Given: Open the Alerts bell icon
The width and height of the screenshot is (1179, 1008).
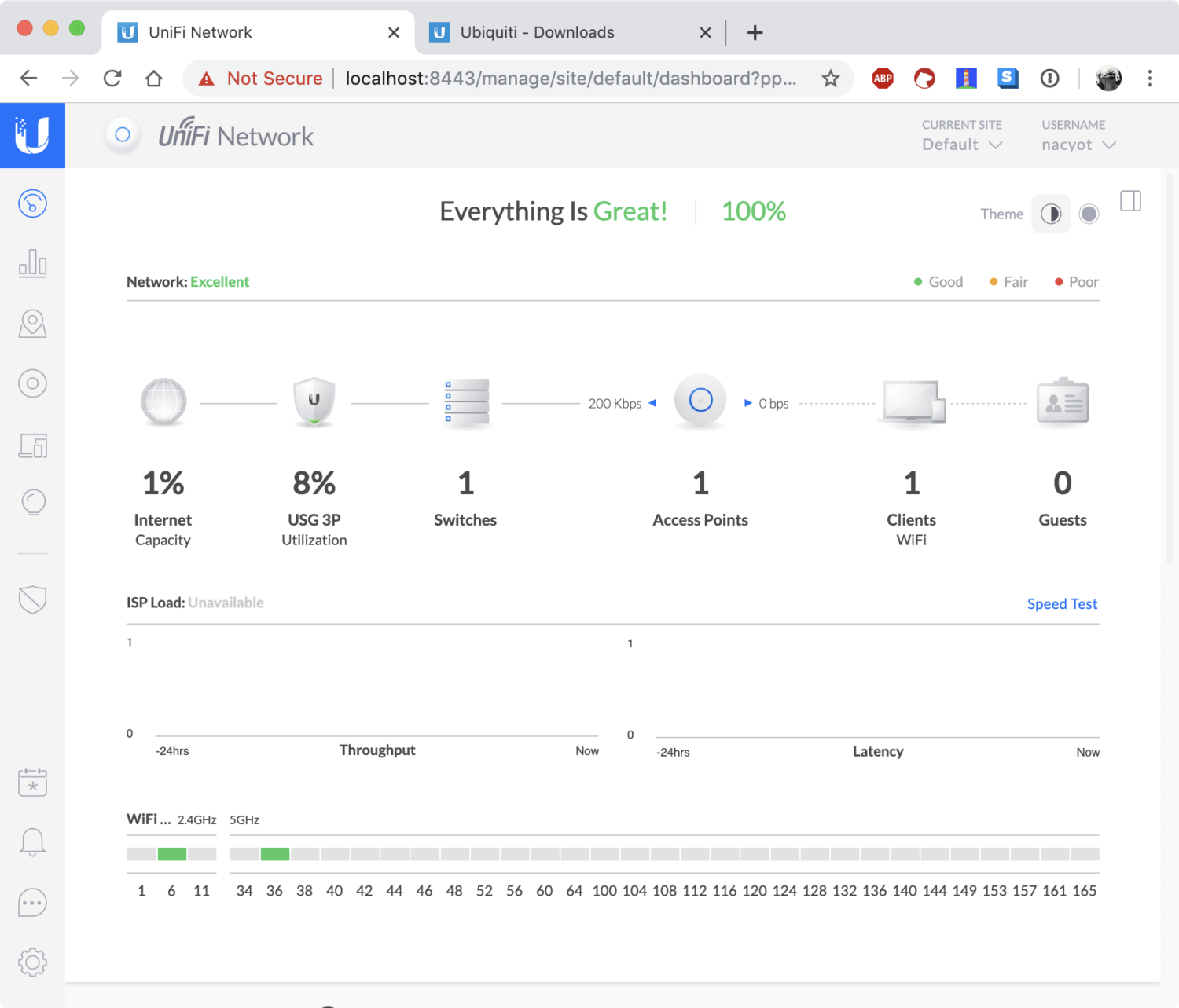Looking at the screenshot, I should point(32,841).
